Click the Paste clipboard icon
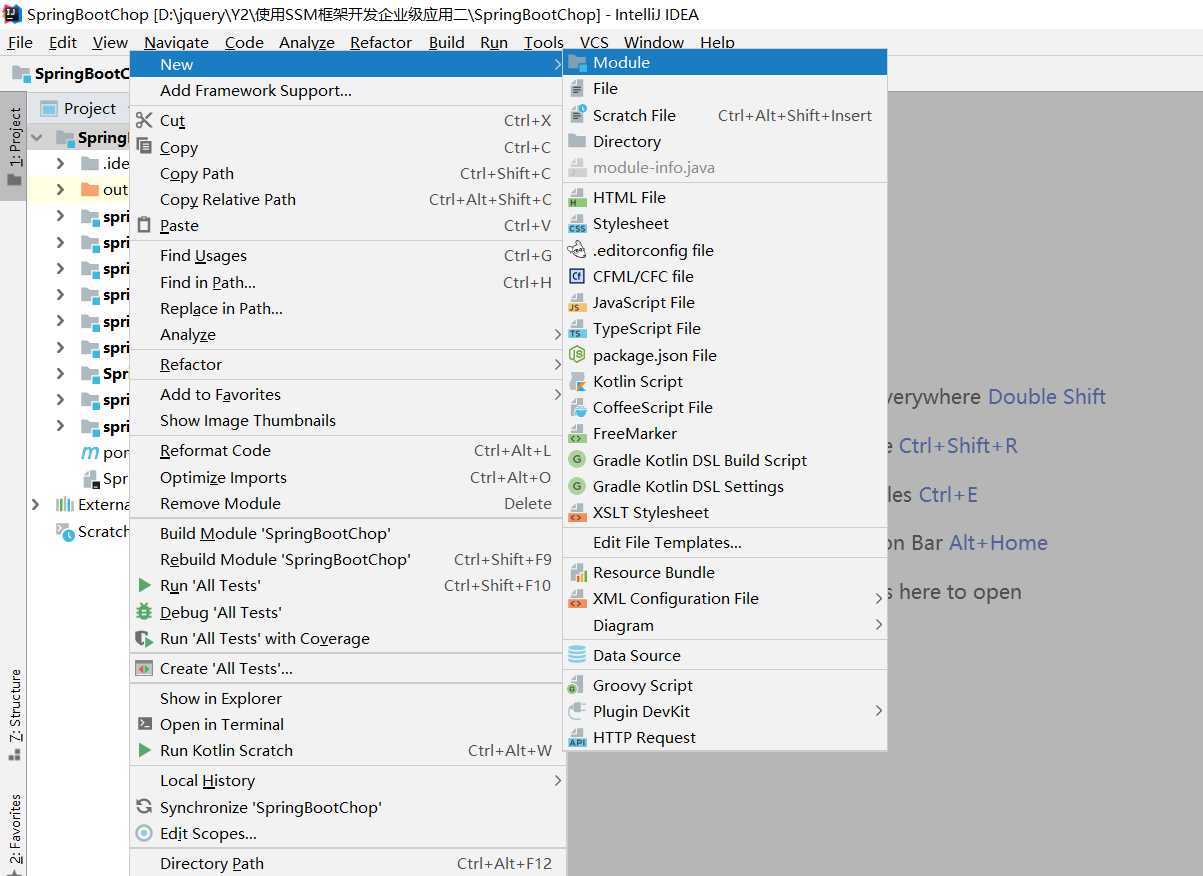This screenshot has width=1203, height=876. pyautogui.click(x=144, y=226)
